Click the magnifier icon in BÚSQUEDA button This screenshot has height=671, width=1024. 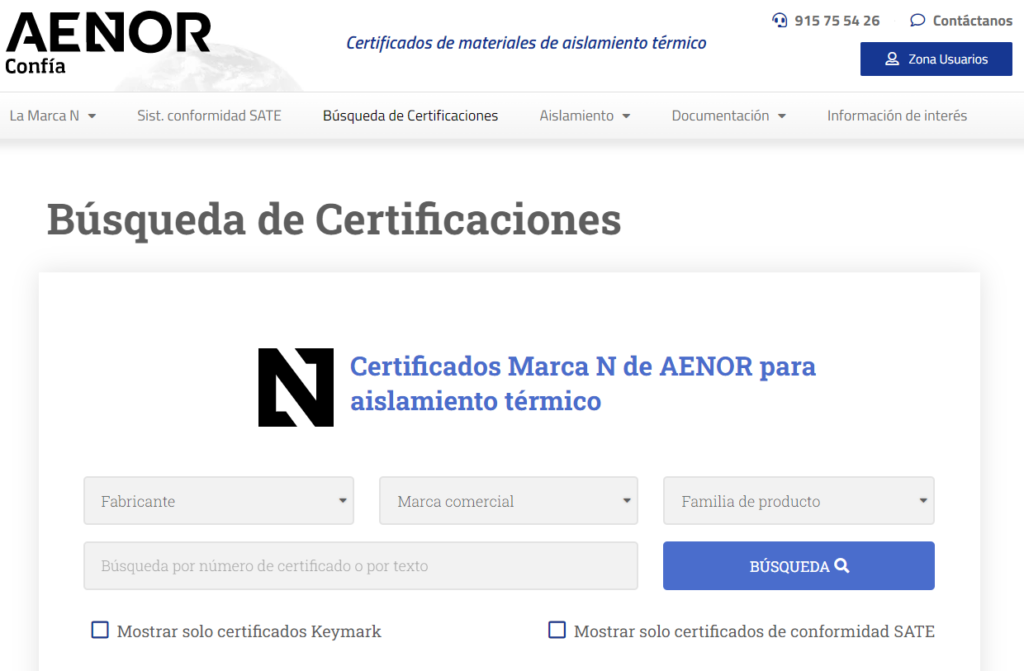click(842, 566)
